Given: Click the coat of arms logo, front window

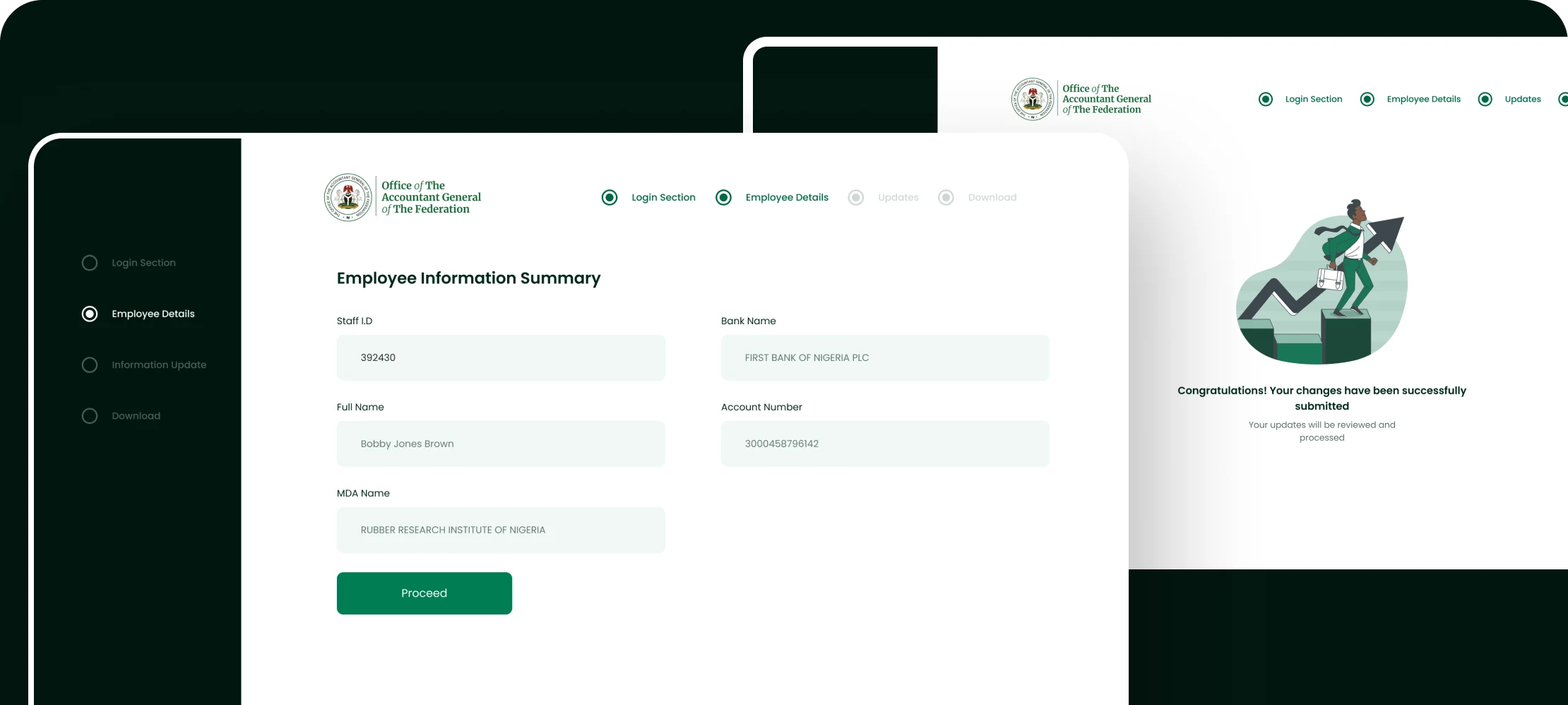Looking at the screenshot, I should tap(348, 197).
